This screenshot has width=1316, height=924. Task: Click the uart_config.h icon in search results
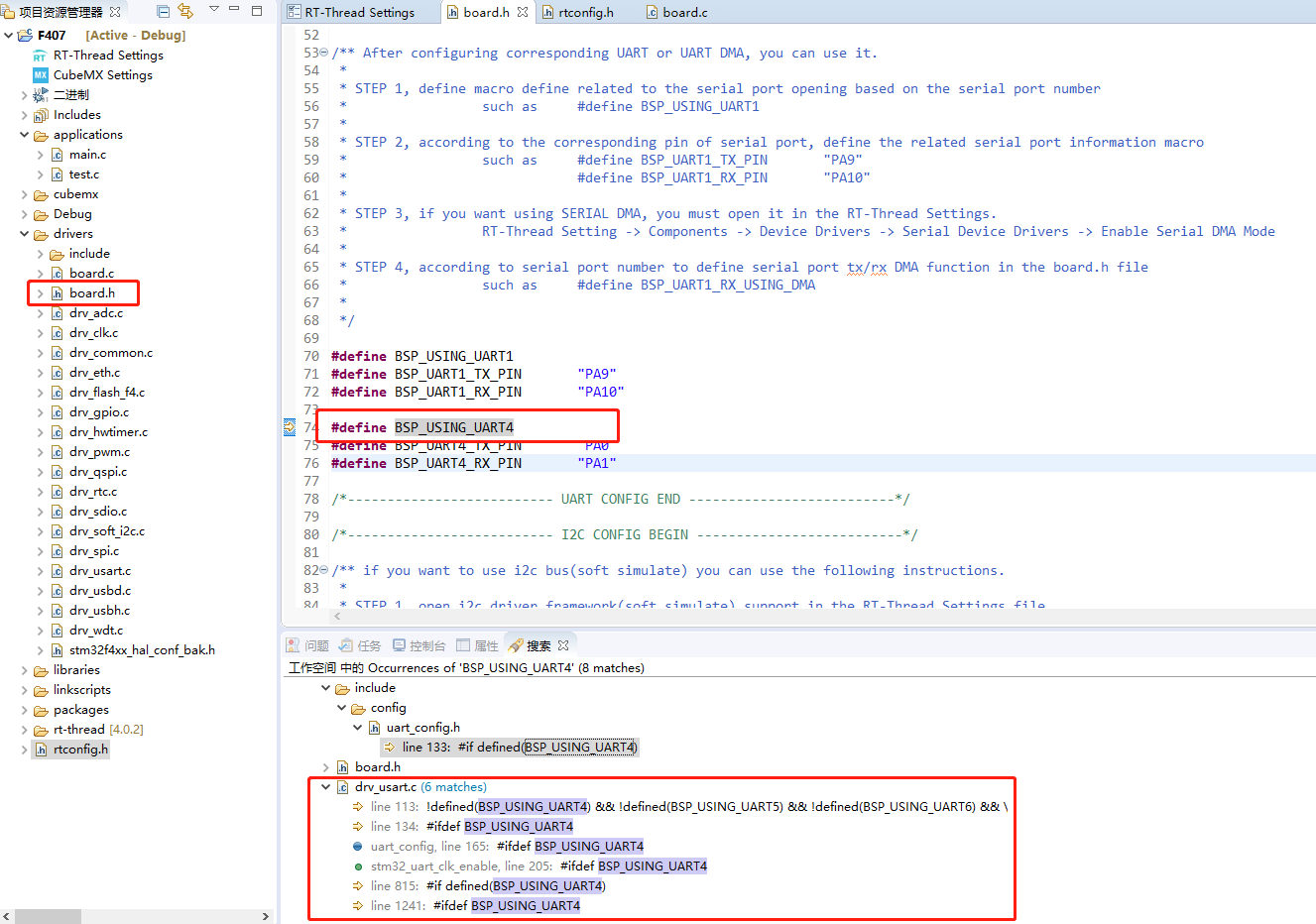point(374,728)
